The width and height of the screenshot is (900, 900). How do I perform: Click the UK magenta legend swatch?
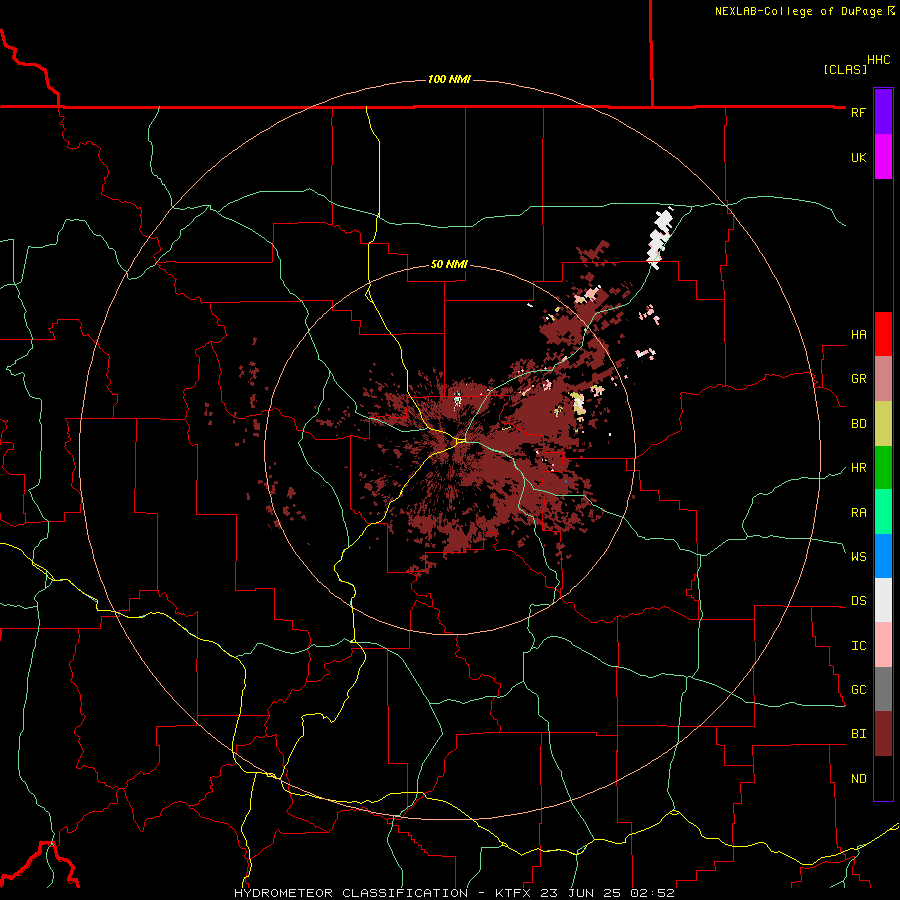coord(883,157)
